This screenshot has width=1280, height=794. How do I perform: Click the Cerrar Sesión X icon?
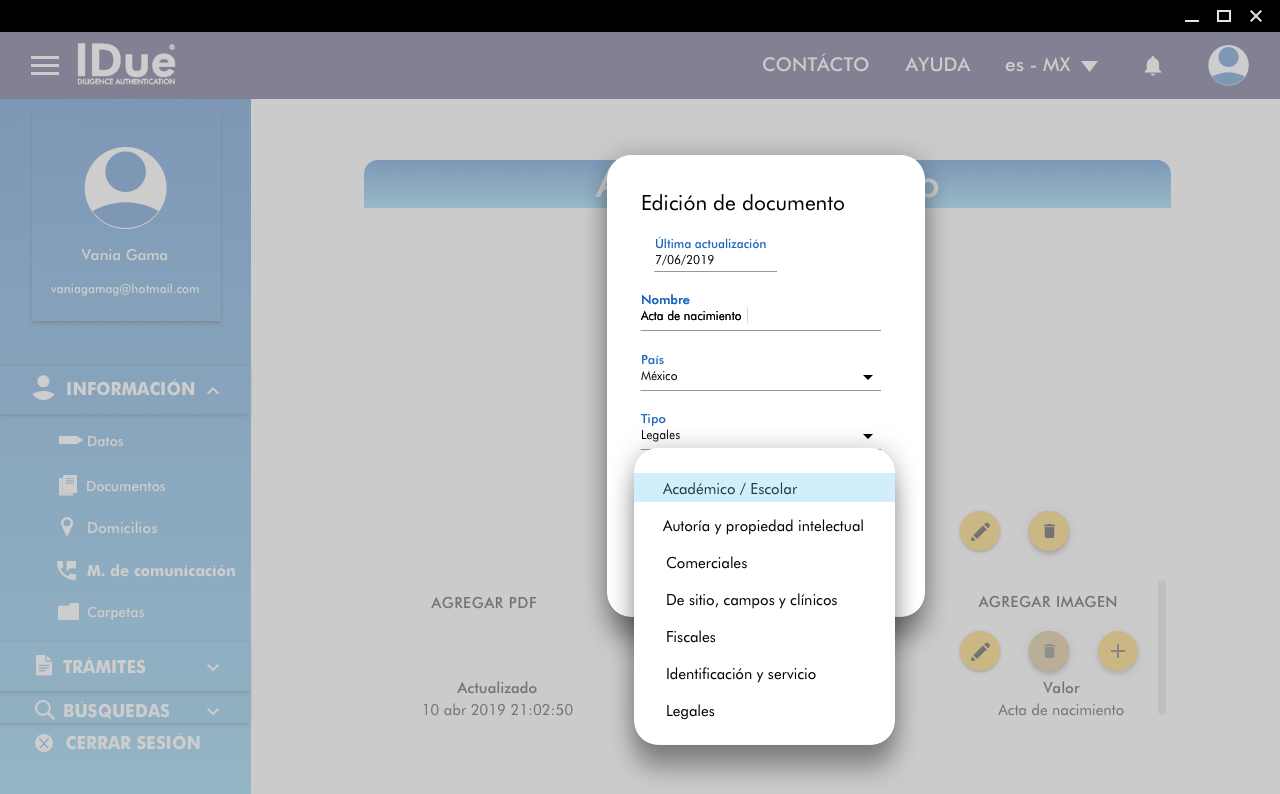(44, 743)
